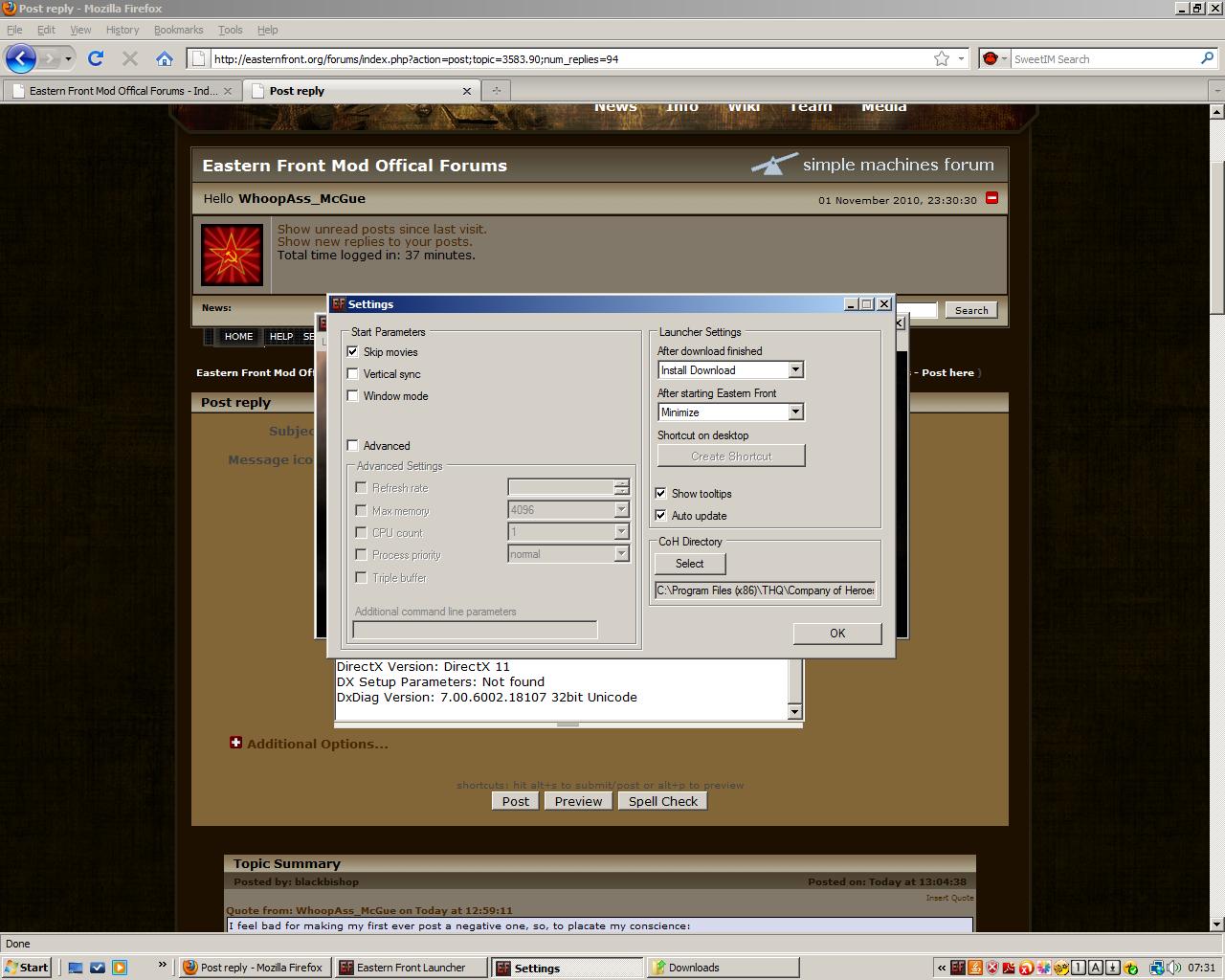Click the Soviet star avatar image
This screenshot has height=980, width=1225.
click(232, 255)
